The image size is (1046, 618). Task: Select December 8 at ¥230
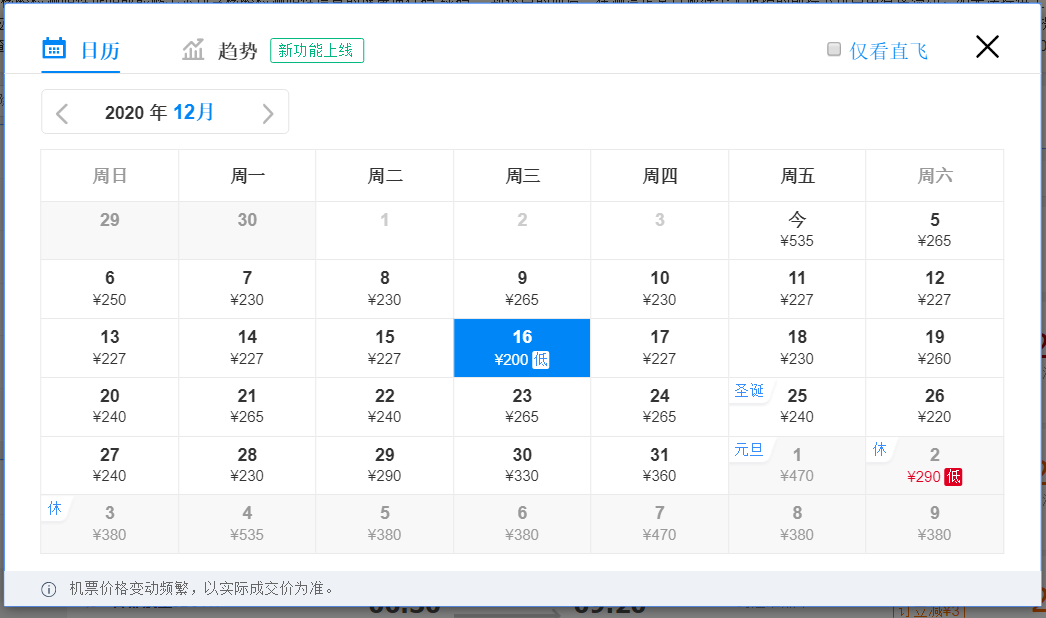click(384, 289)
